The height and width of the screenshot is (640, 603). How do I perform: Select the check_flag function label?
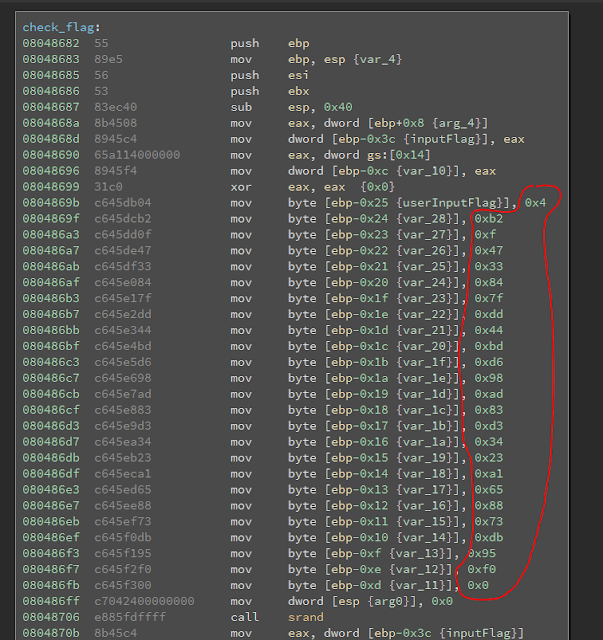point(58,27)
